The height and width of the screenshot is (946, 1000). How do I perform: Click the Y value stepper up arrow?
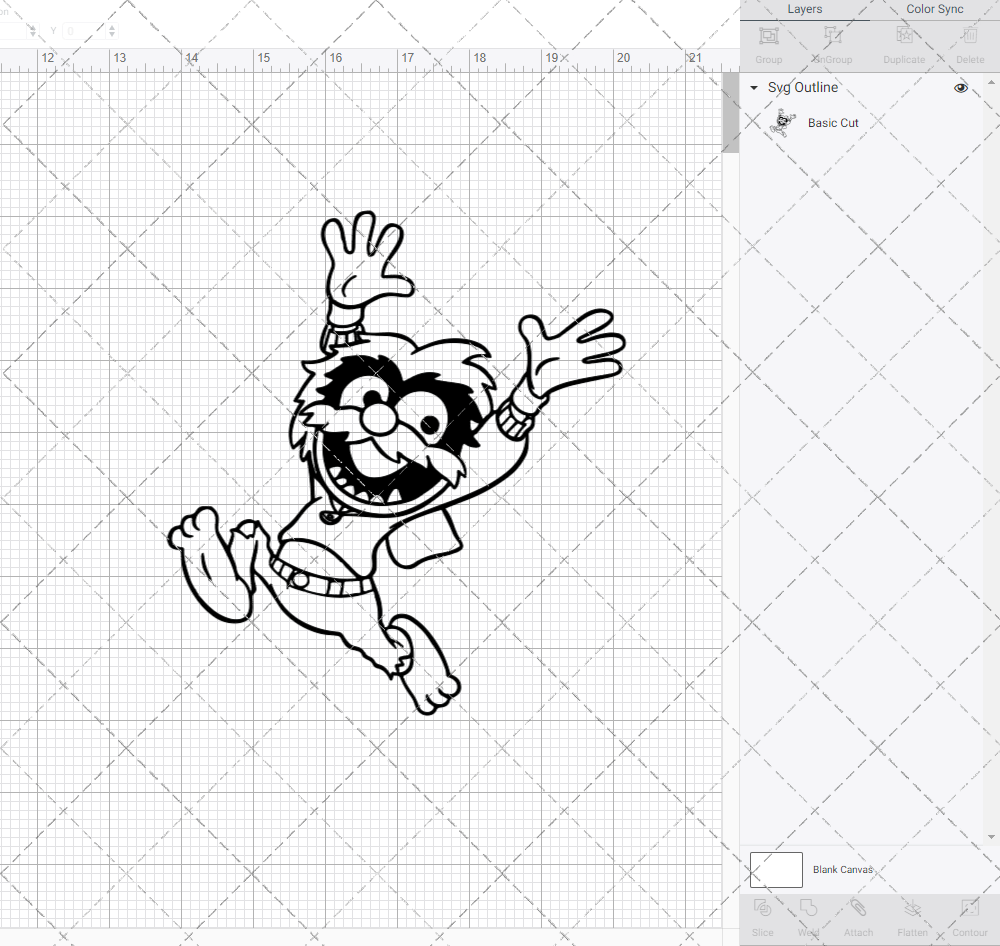click(x=110, y=26)
